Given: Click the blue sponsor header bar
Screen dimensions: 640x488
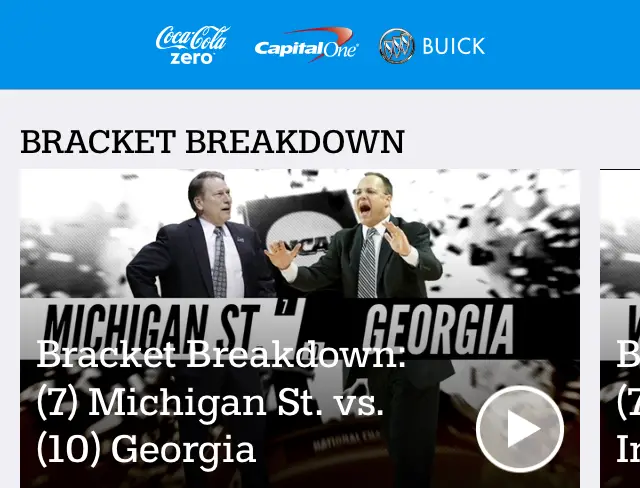Looking at the screenshot, I should pyautogui.click(x=320, y=44).
